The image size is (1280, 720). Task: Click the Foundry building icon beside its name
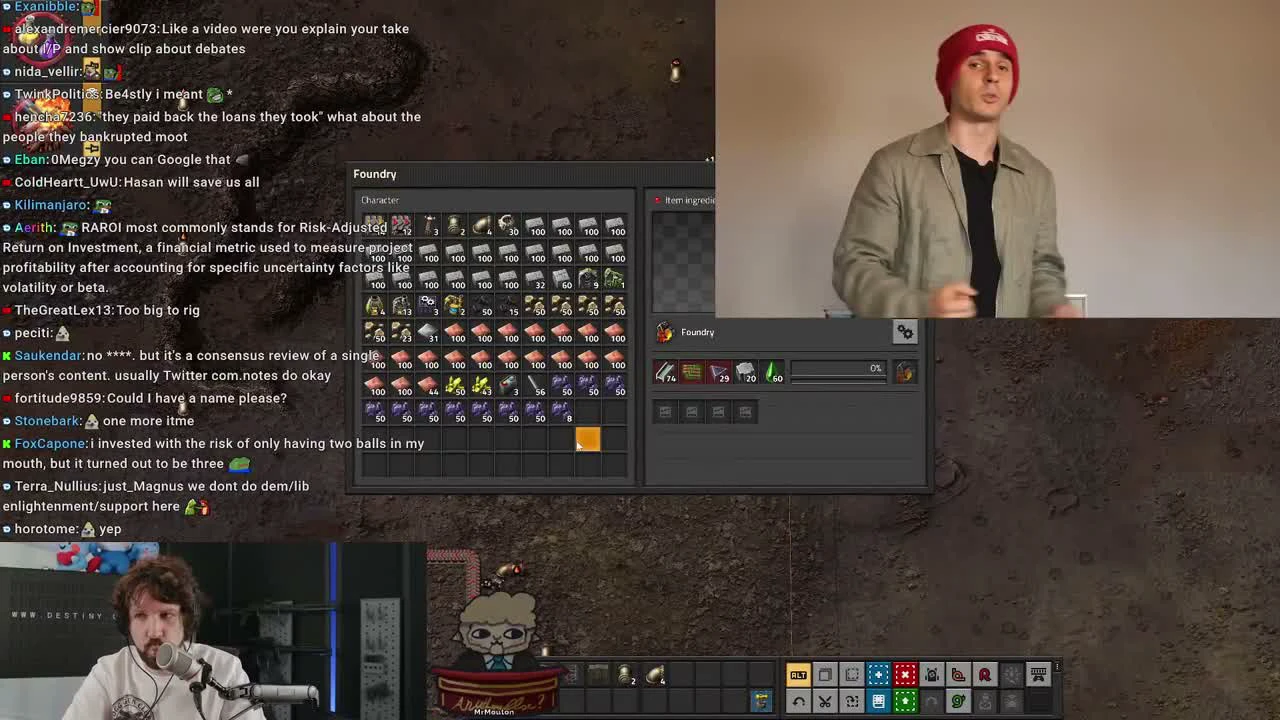click(665, 332)
